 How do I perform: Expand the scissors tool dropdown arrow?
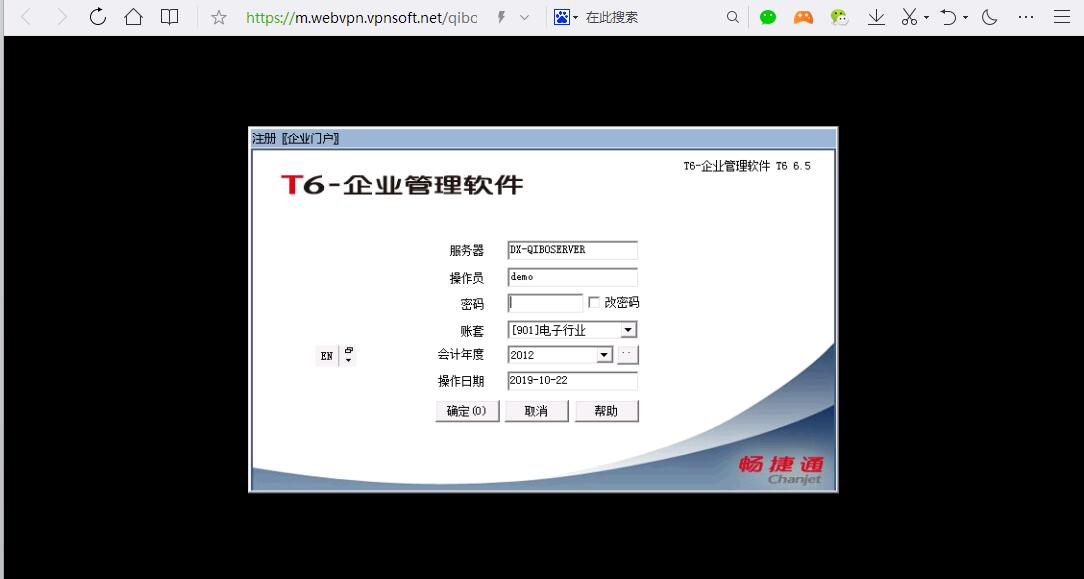pos(926,18)
